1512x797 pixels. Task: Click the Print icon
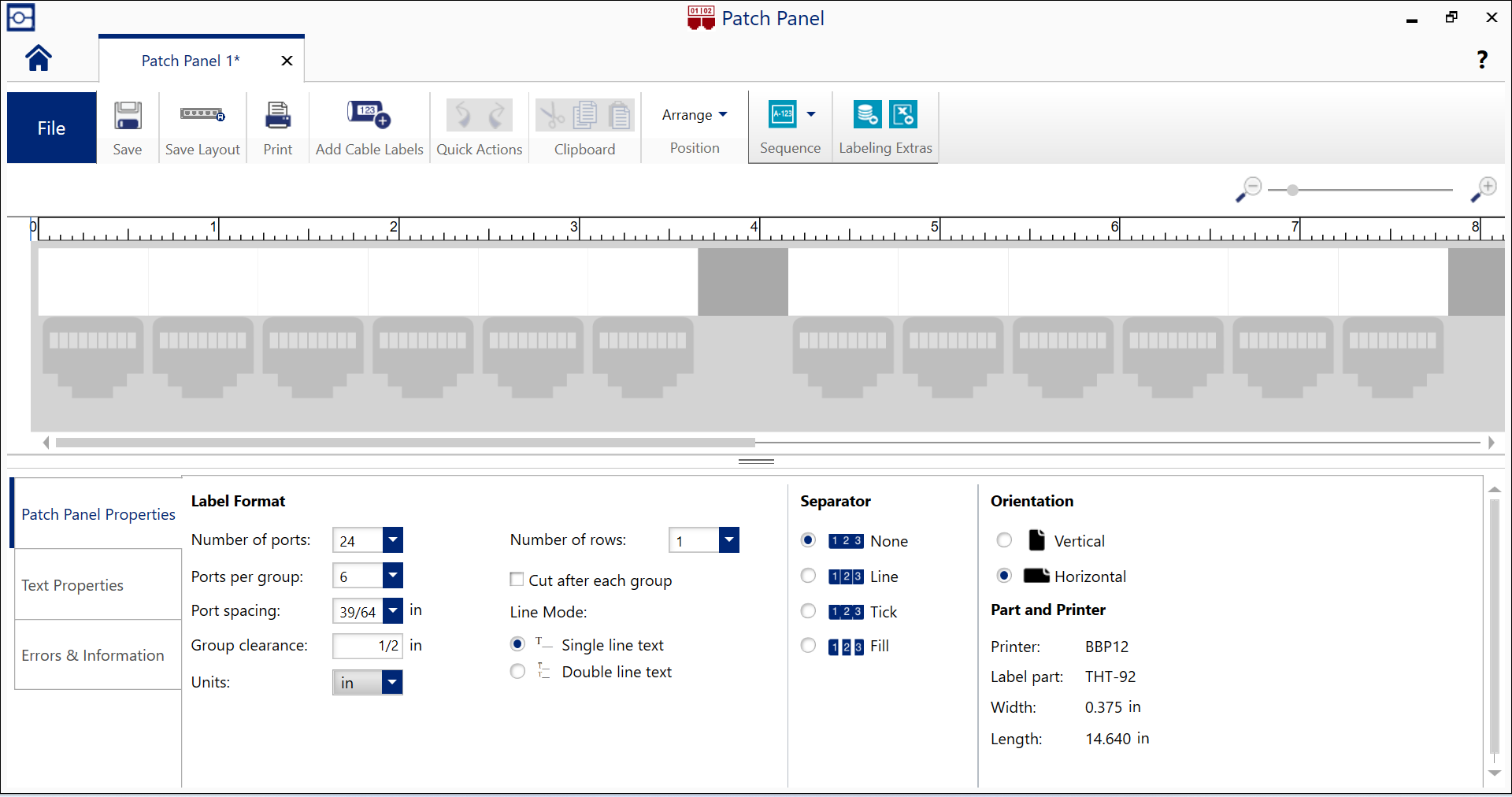point(277,116)
